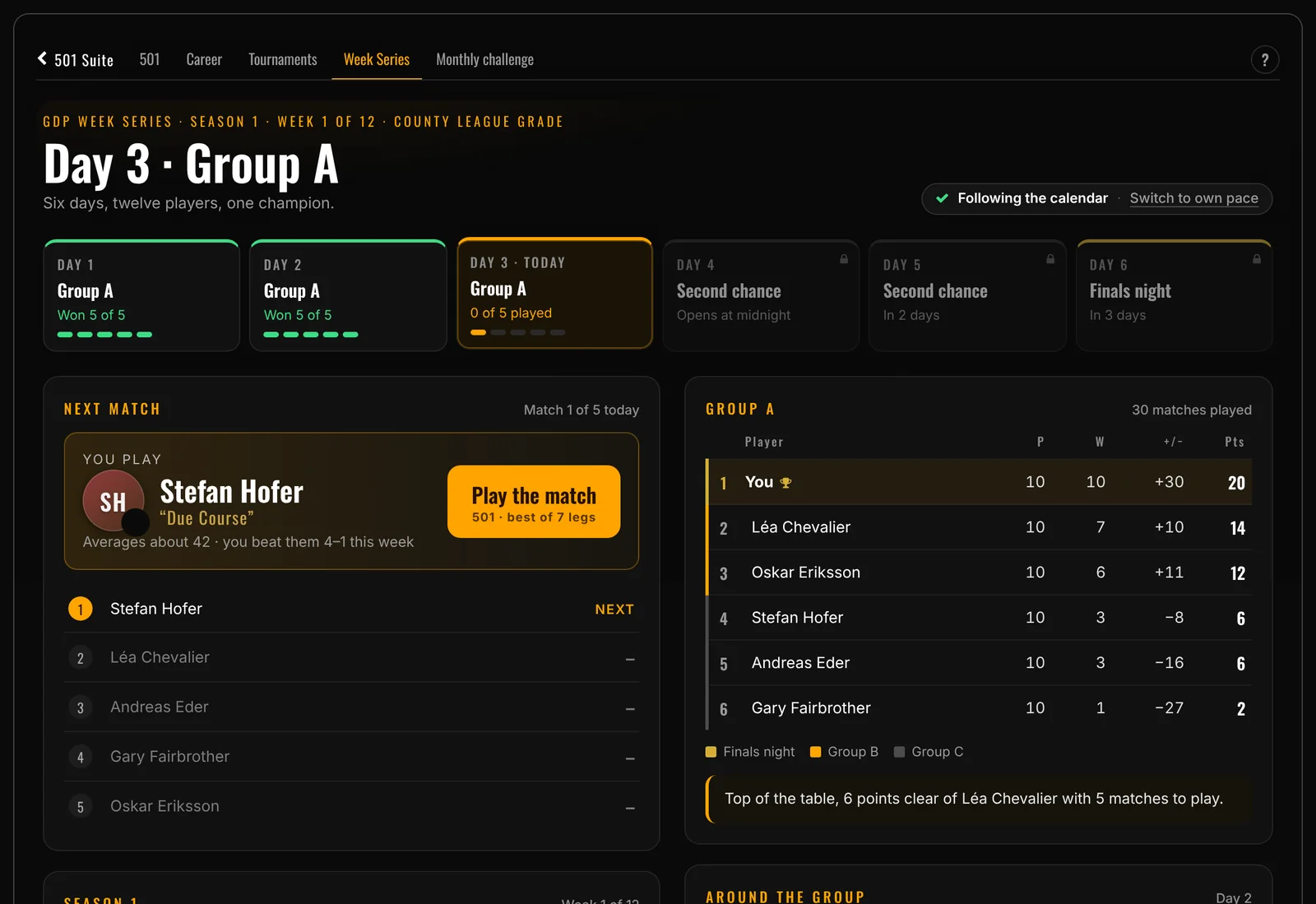Click the lock icon on Day 5 card
Viewport: 1316px width, 904px height.
(1050, 259)
